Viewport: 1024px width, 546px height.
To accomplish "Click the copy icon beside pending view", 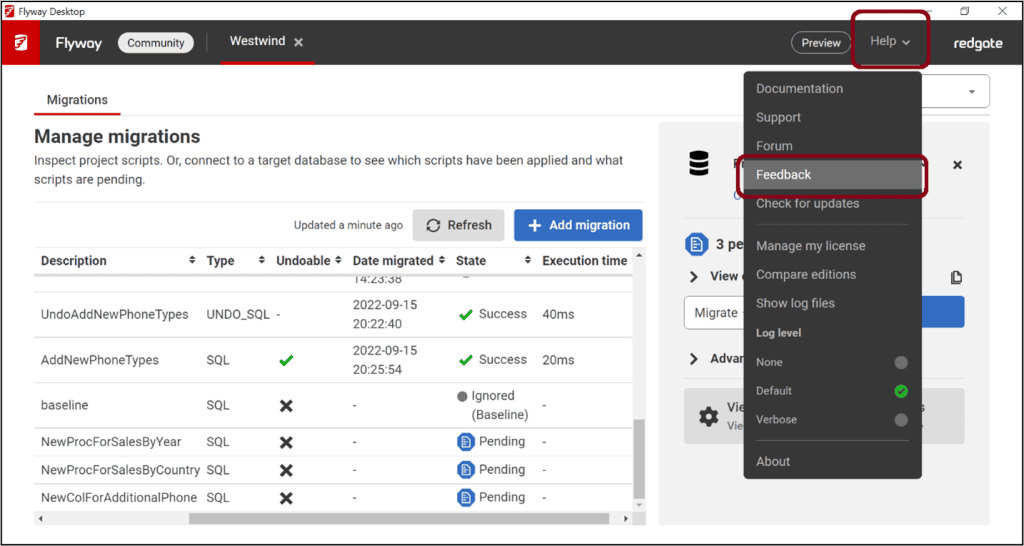I will (x=956, y=277).
